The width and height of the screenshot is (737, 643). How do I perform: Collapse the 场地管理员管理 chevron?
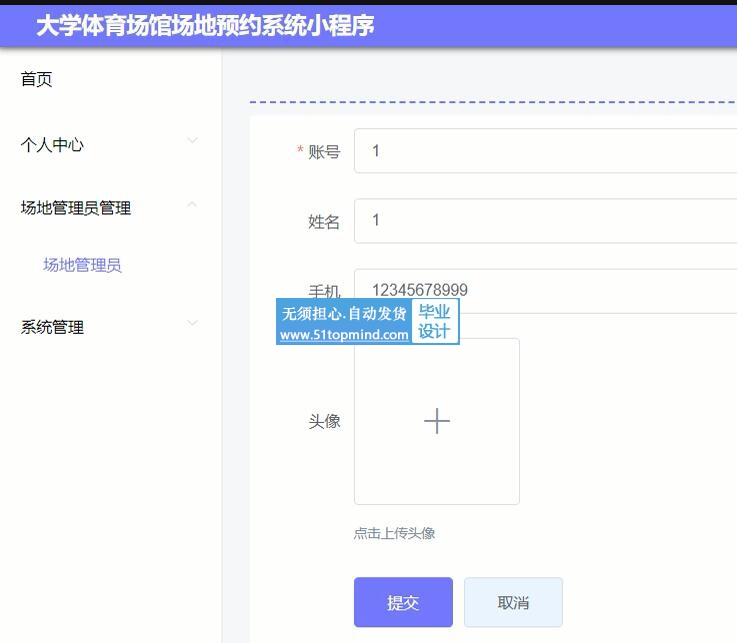pyautogui.click(x=192, y=204)
